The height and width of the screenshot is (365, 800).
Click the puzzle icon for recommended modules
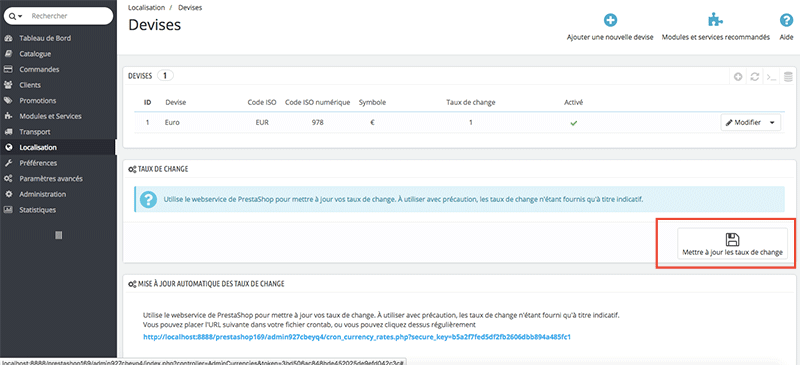(715, 20)
